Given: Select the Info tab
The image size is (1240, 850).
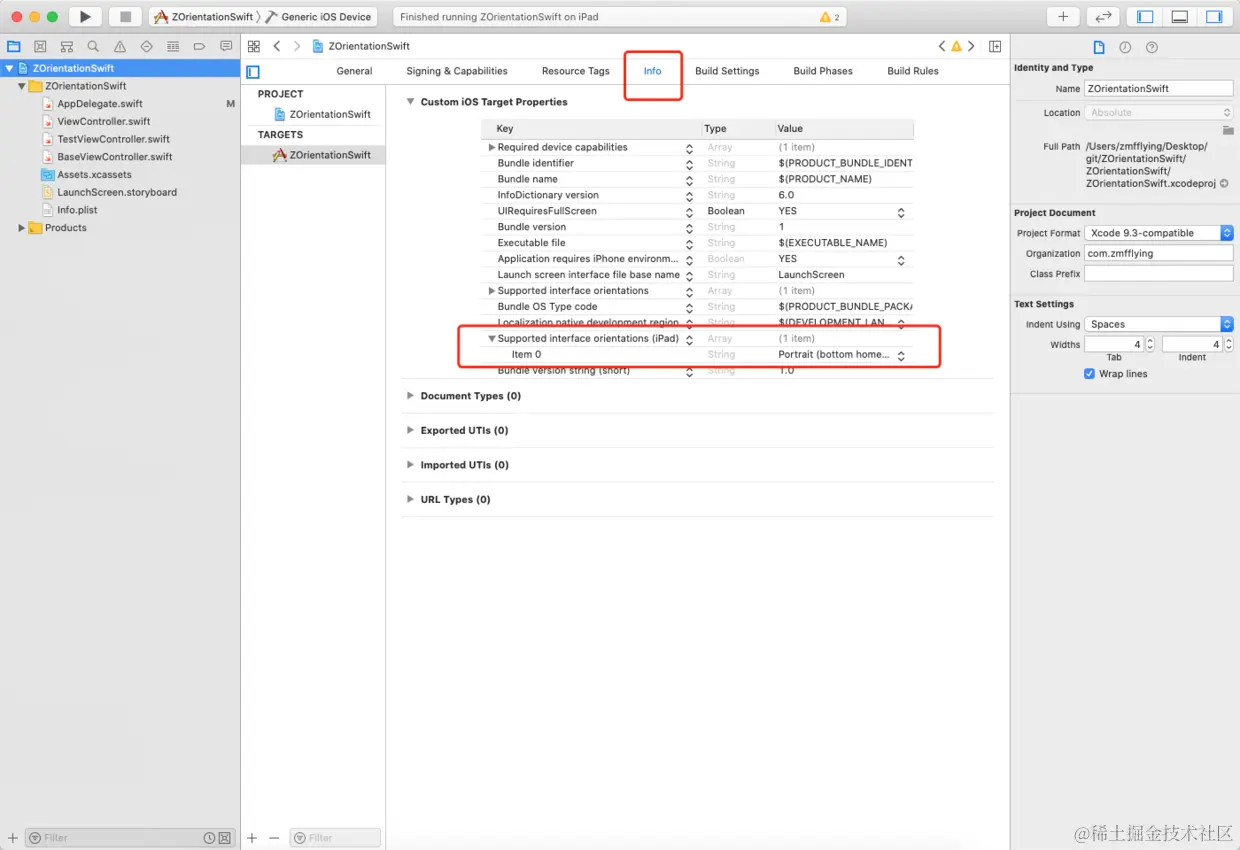Looking at the screenshot, I should point(652,71).
